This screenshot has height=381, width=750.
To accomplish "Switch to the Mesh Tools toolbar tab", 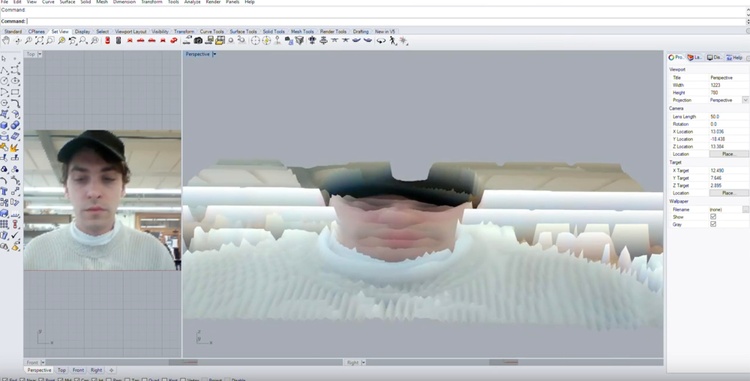I will 302,32.
